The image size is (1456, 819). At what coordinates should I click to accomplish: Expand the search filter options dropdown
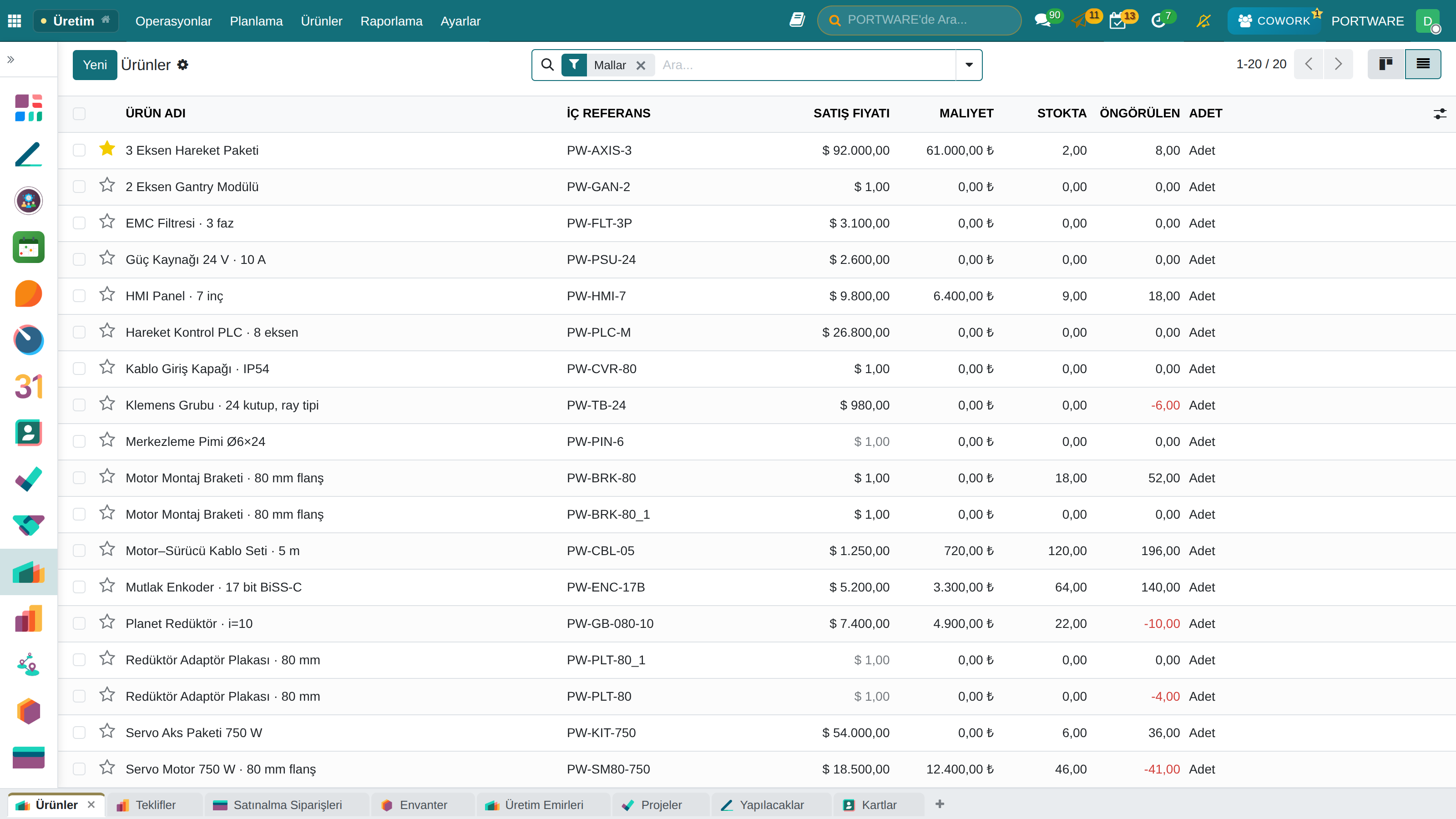point(969,65)
